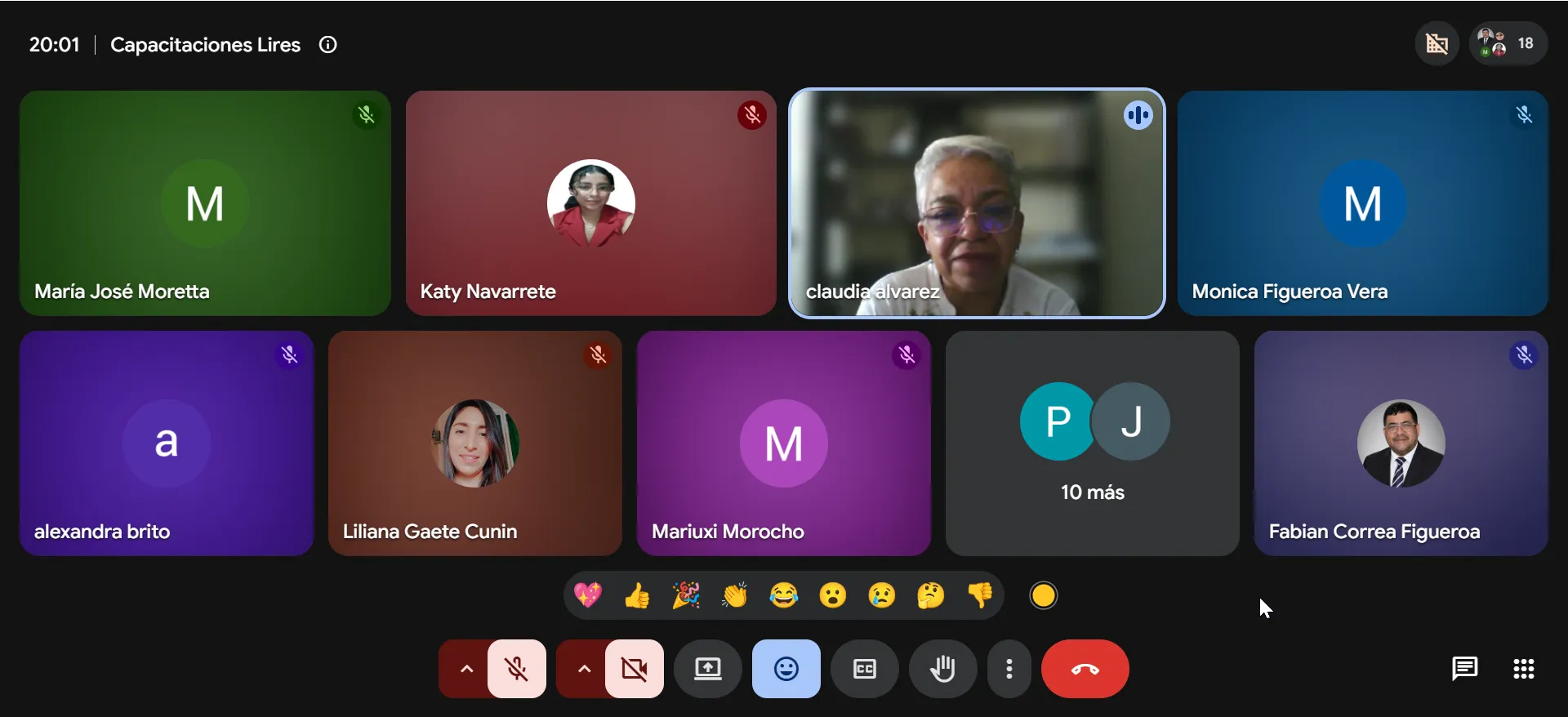Click the muted mic icon on Mariuxi Morocho
The height and width of the screenshot is (717, 1568).
pos(906,355)
